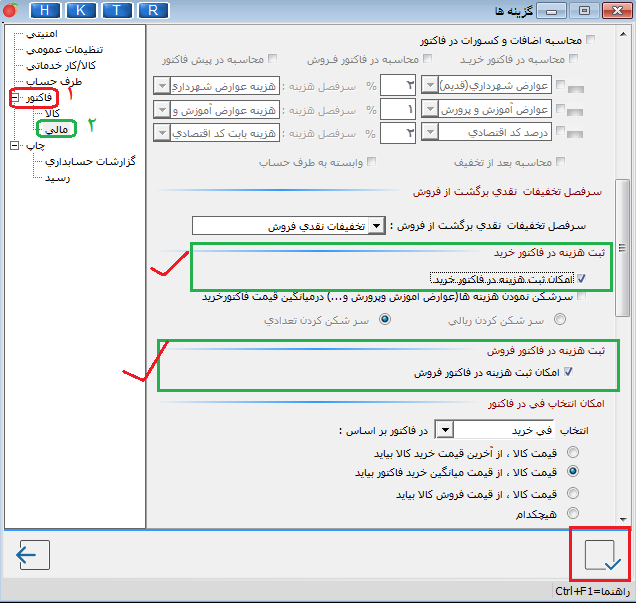Open هزینه بابت کد اقتصادي dropdown
Image resolution: width=636 pixels, height=603 pixels.
(162, 133)
